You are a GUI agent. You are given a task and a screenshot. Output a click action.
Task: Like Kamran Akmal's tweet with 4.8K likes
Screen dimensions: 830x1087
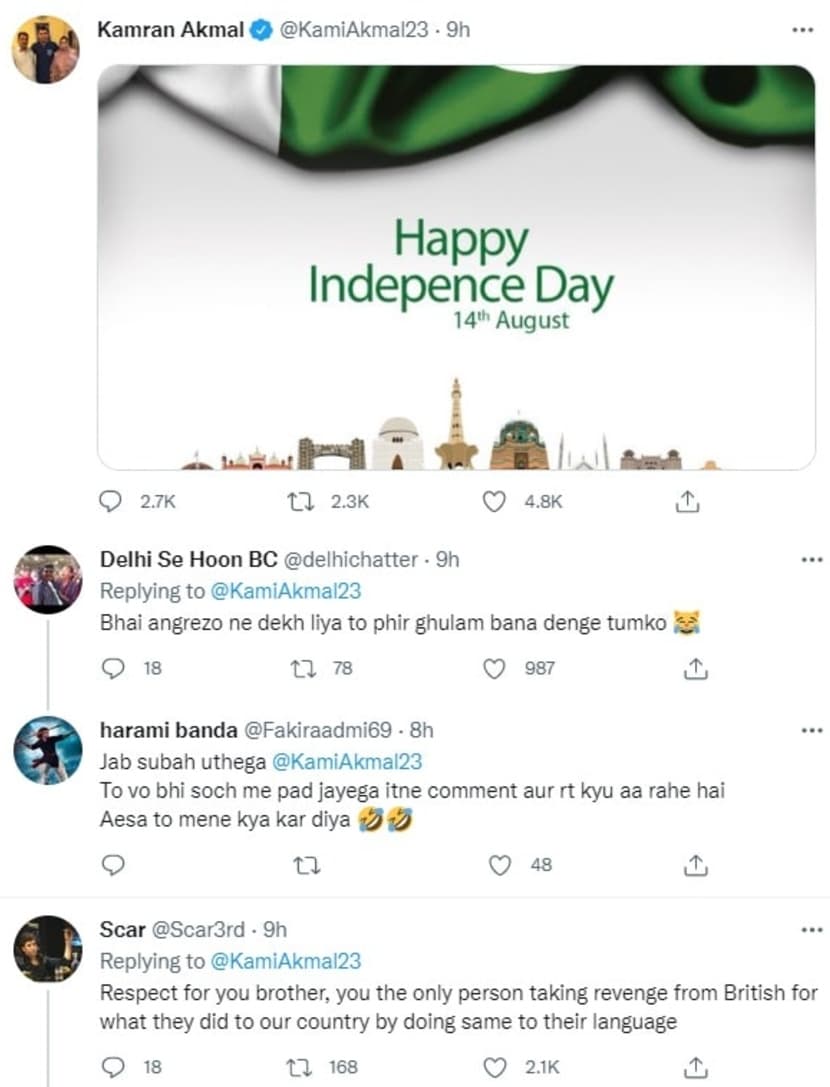coord(494,501)
